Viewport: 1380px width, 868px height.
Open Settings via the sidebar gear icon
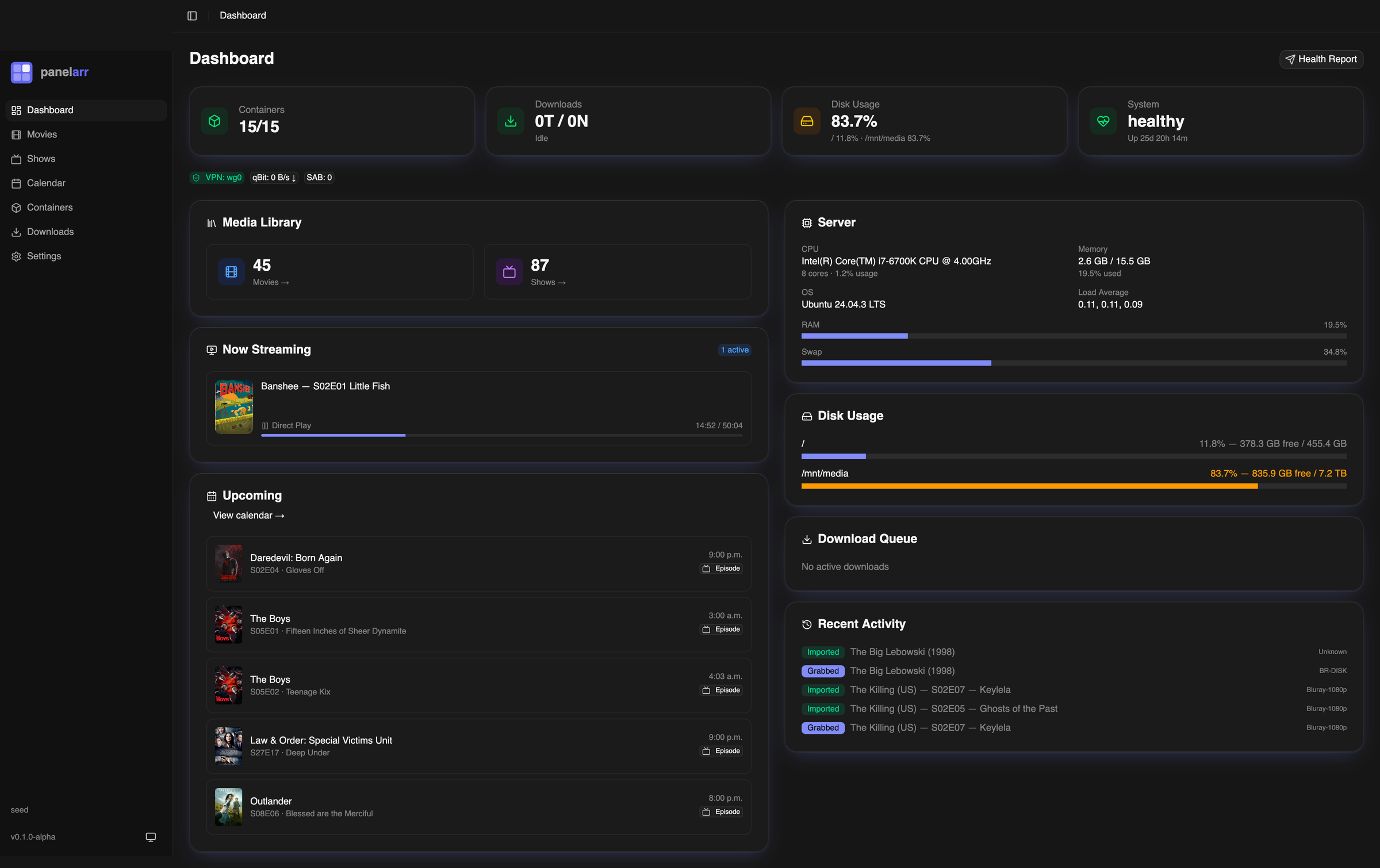point(17,256)
